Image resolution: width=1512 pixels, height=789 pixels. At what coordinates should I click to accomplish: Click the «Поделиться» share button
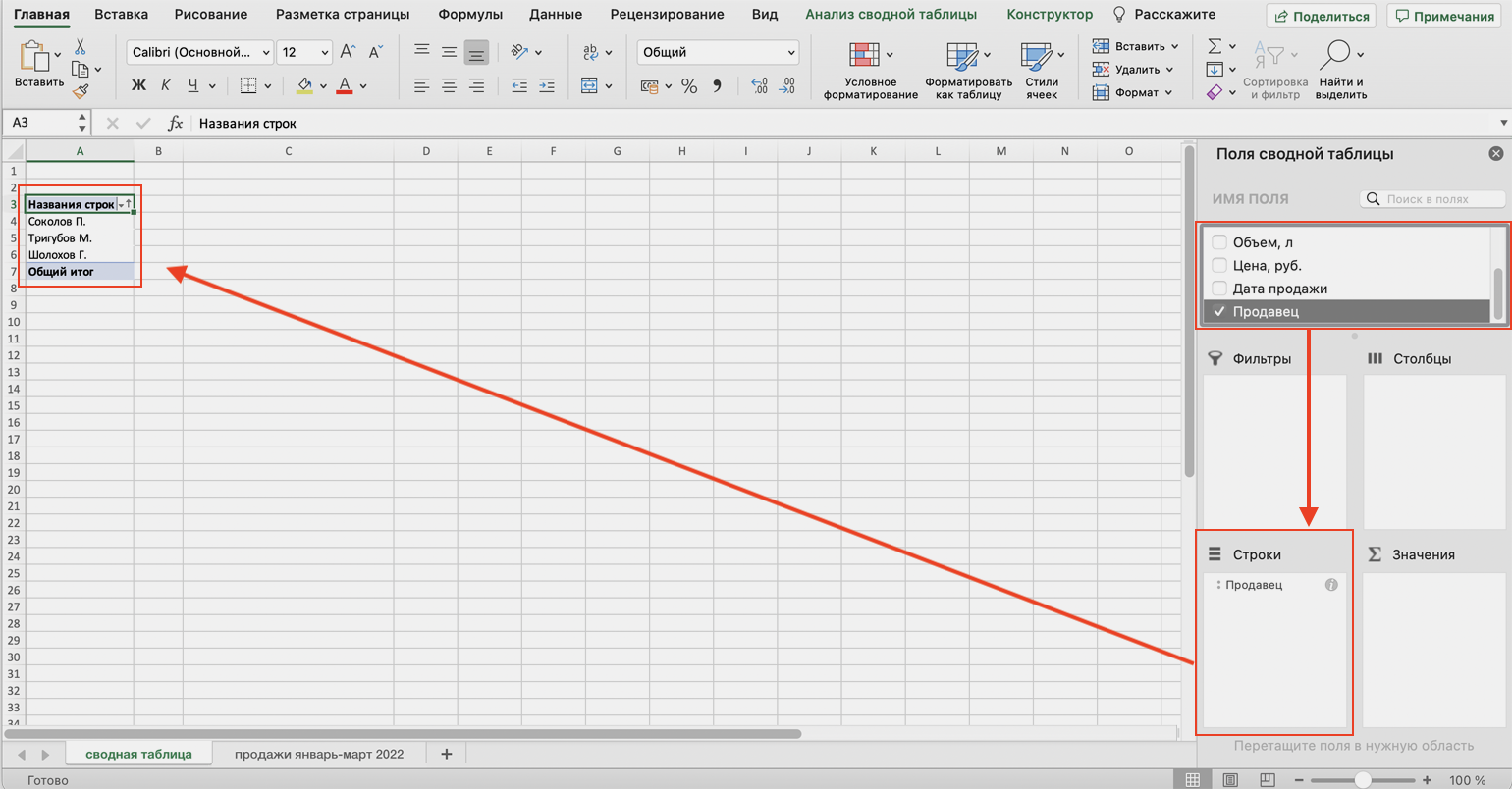pos(1321,16)
